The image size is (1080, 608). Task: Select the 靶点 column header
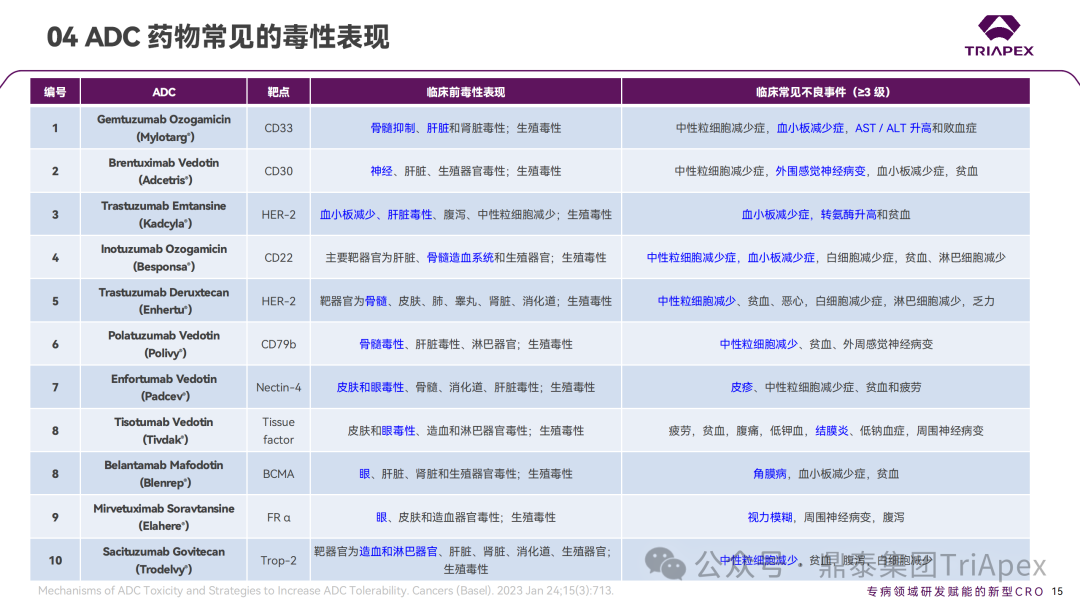pyautogui.click(x=278, y=91)
